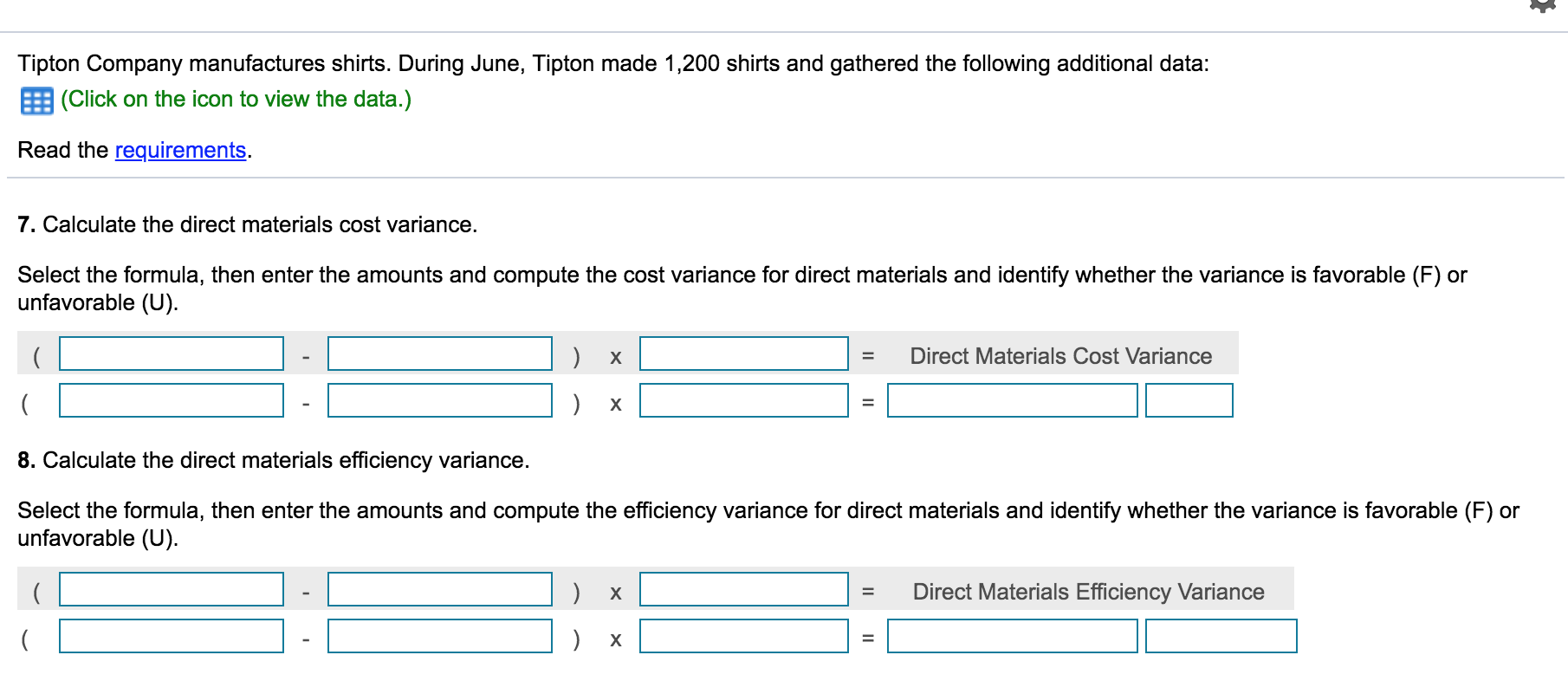Click the cost variance result field in question 7
Viewport: 1568px width, 681px height.
[1012, 400]
